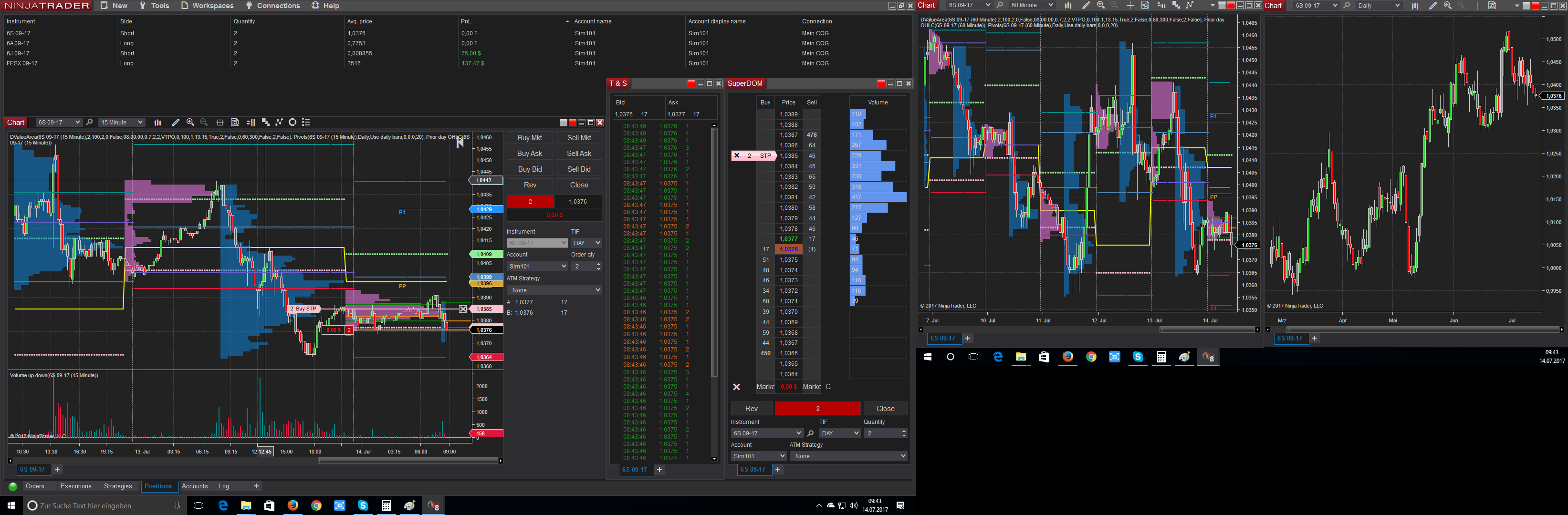Click Buy Bid in Chart Trader
This screenshot has width=1568, height=515.
(x=530, y=170)
